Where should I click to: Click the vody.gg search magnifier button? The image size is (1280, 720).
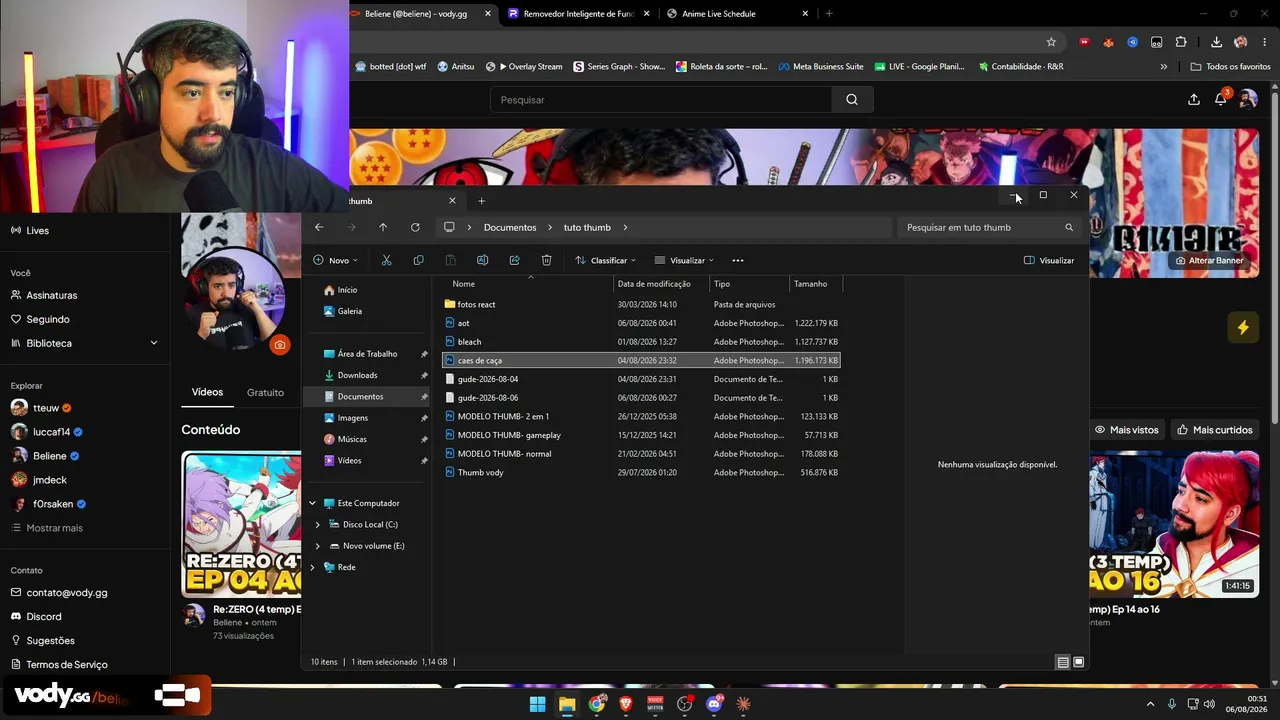point(852,100)
